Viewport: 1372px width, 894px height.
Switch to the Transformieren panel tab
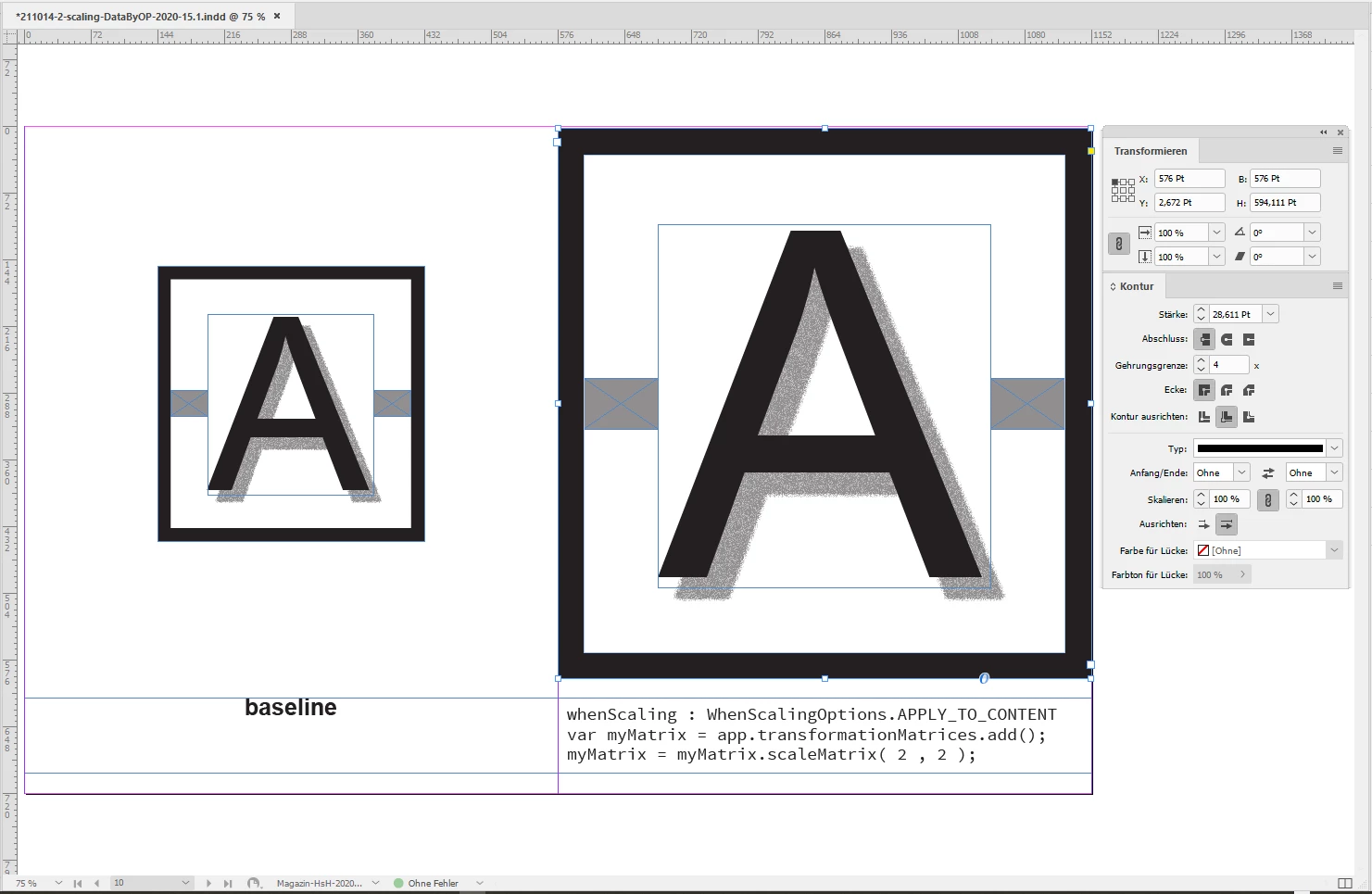(1151, 151)
